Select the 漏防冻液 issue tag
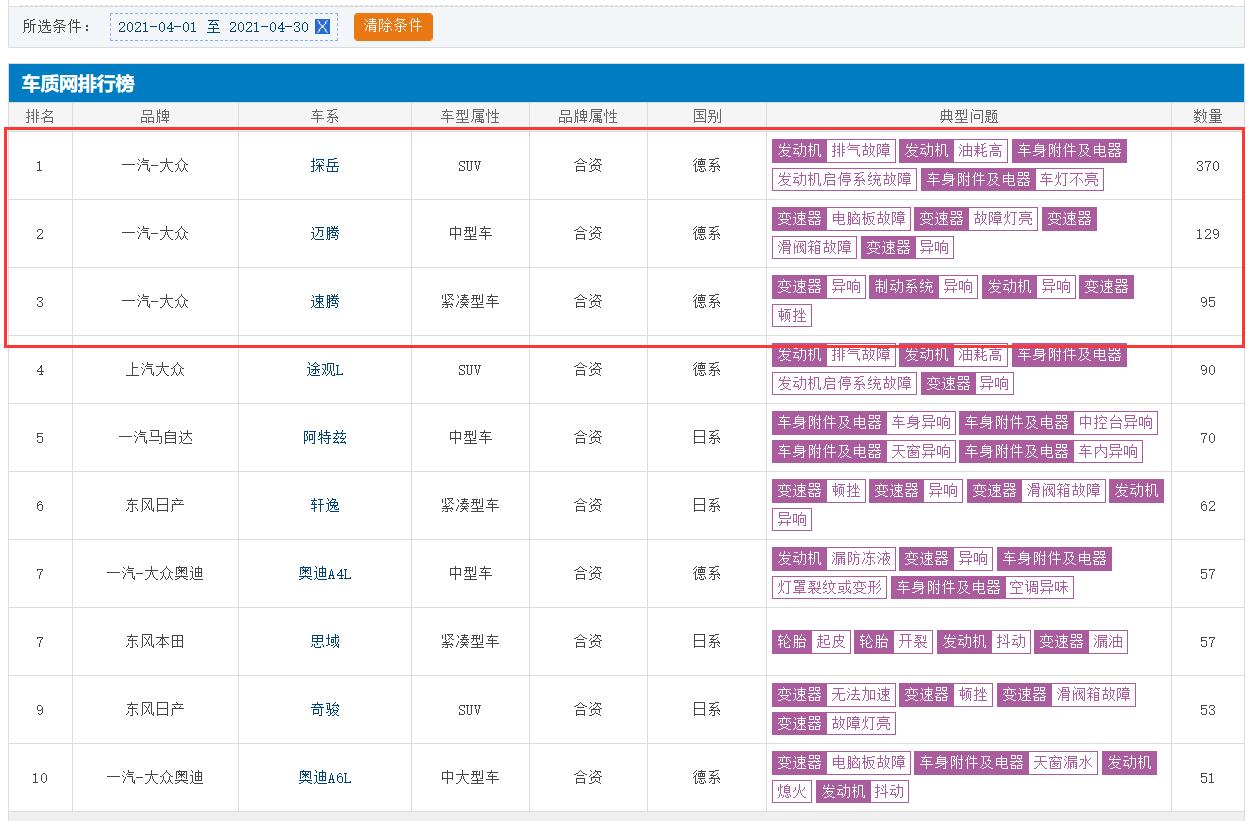Screen dimensions: 1249x821 [x=861, y=559]
